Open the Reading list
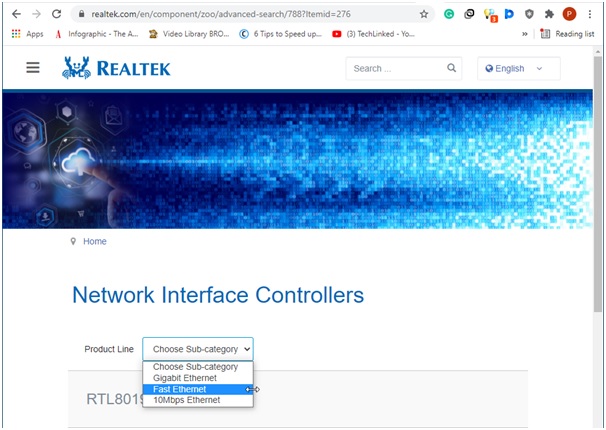This screenshot has width=606, height=430. pyautogui.click(x=567, y=34)
